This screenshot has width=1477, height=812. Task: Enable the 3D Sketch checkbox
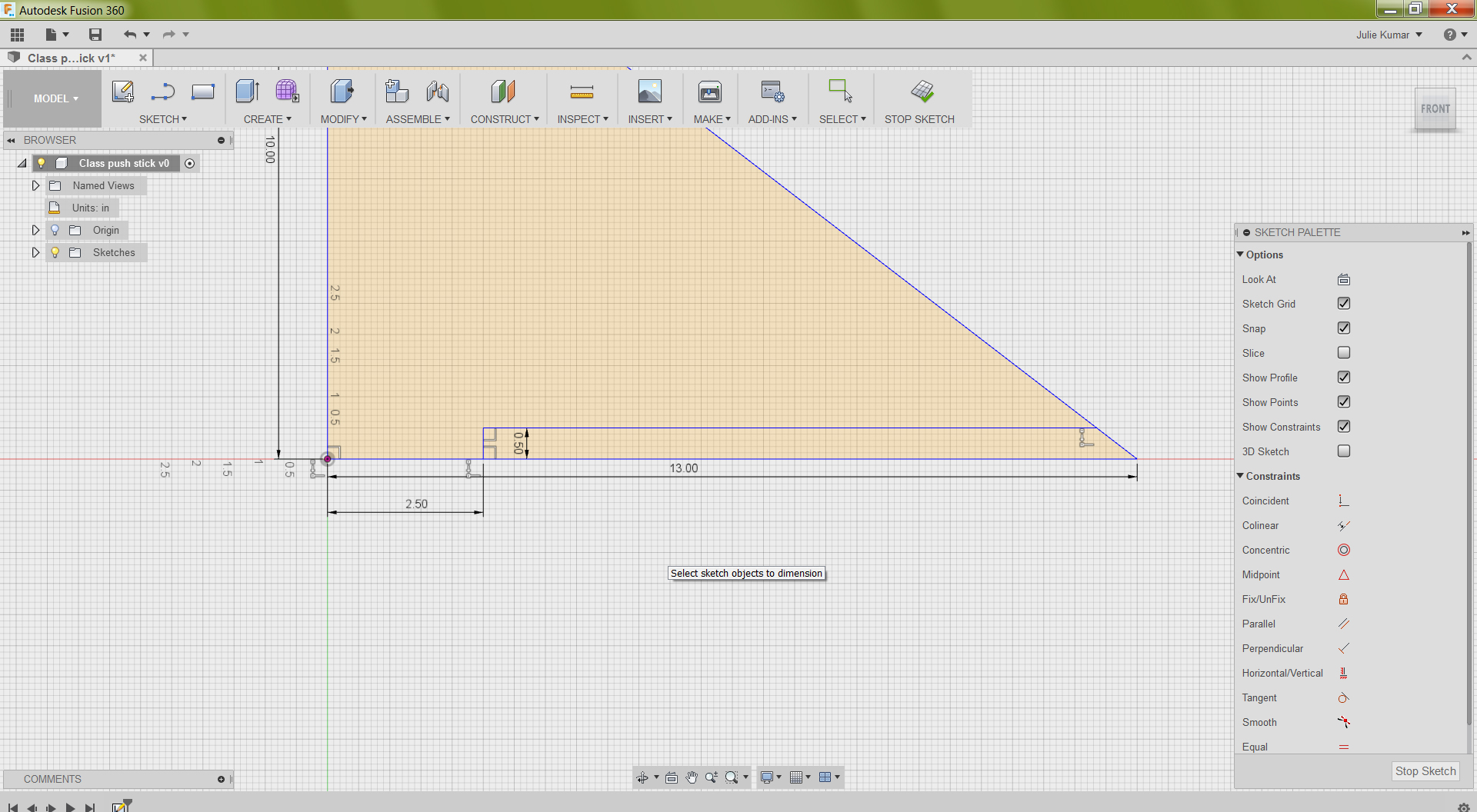1344,451
